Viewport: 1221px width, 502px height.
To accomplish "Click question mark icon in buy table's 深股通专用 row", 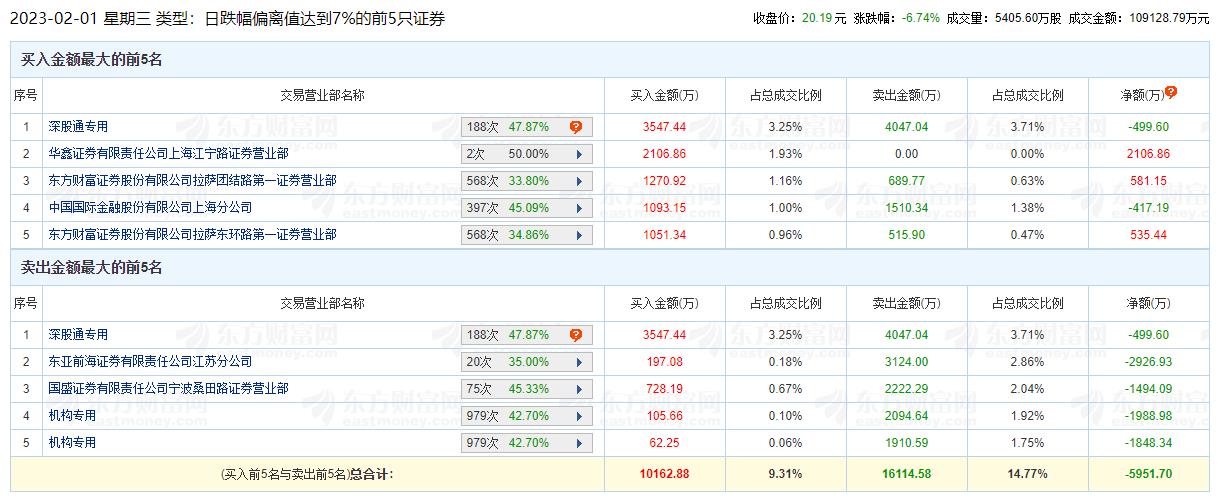I will tap(576, 127).
